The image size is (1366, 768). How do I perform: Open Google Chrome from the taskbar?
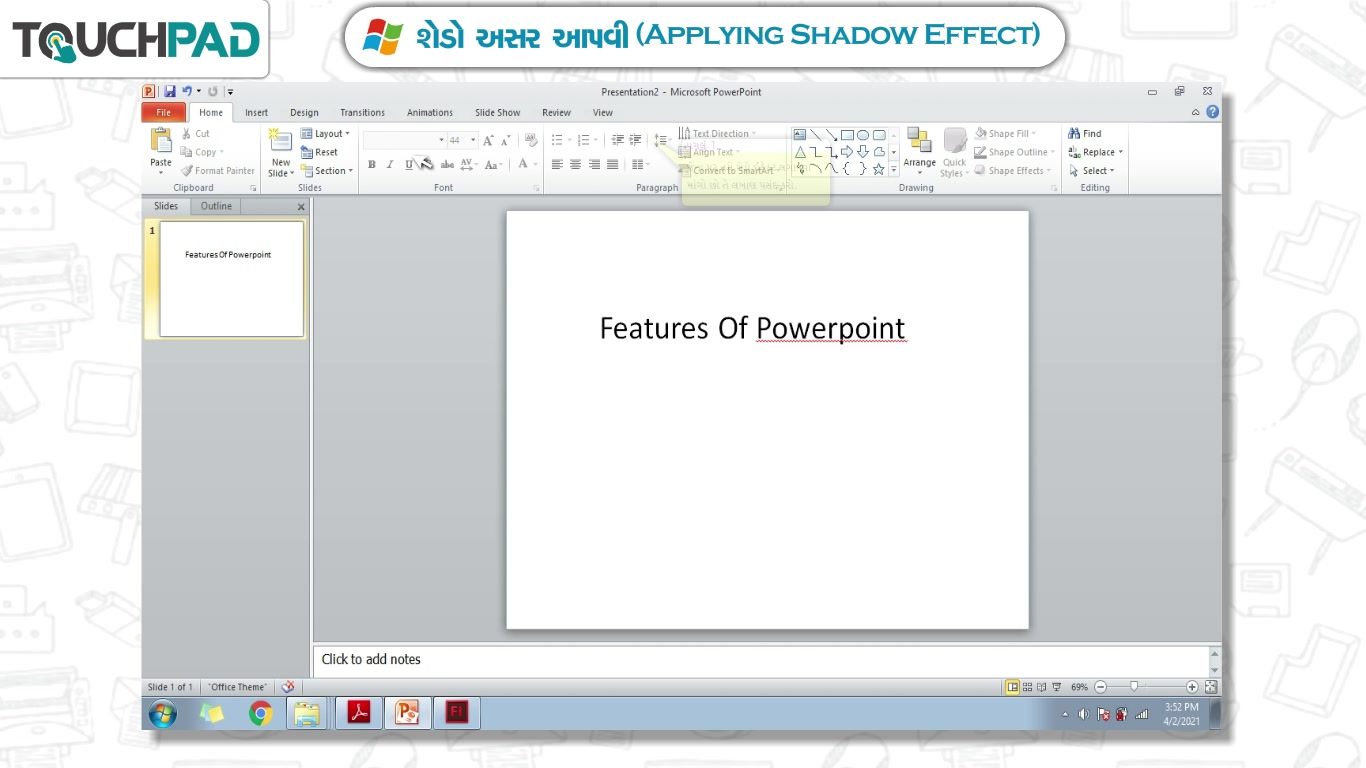(261, 713)
